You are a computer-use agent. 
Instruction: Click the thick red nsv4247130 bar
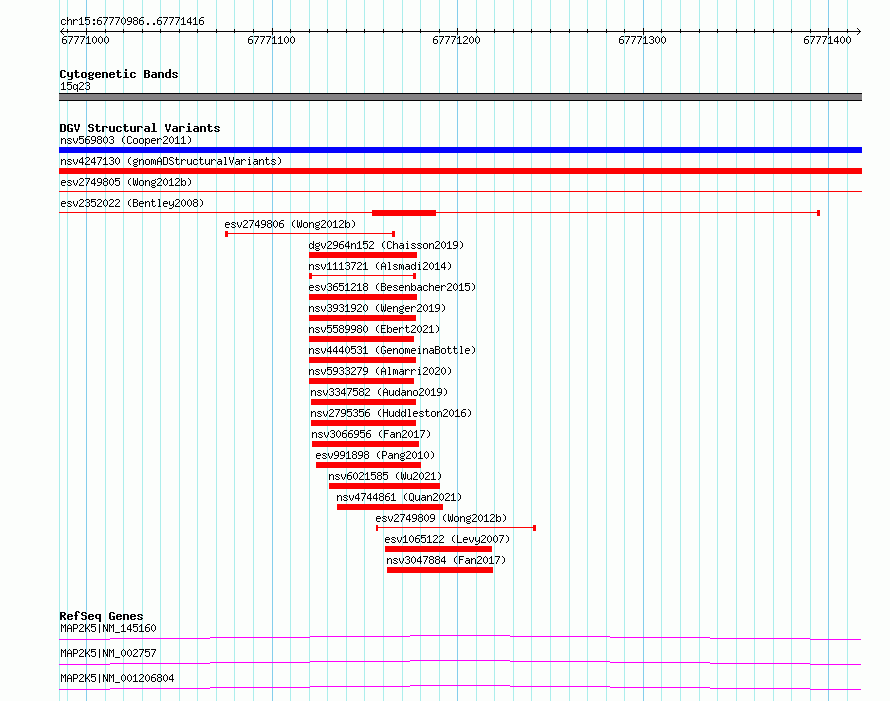(x=460, y=171)
